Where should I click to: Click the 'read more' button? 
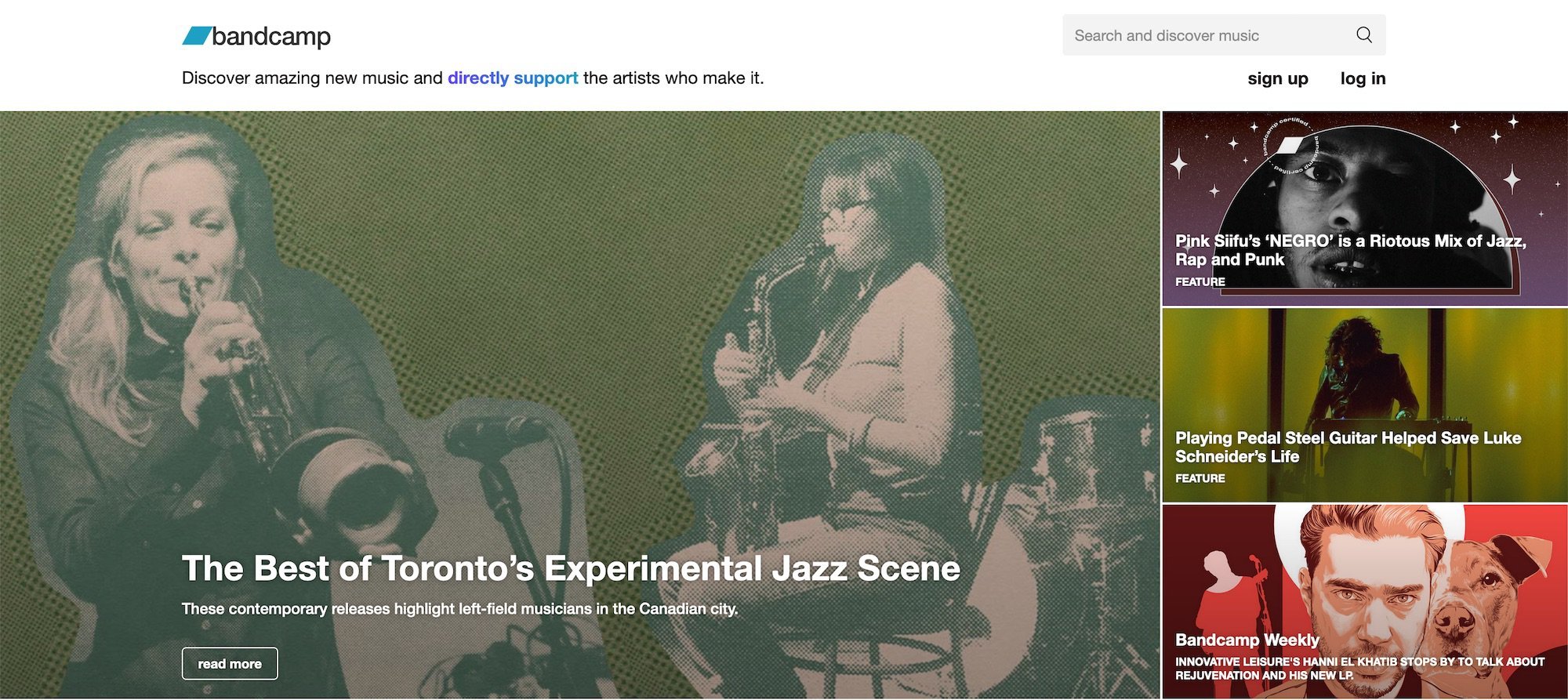[x=229, y=663]
